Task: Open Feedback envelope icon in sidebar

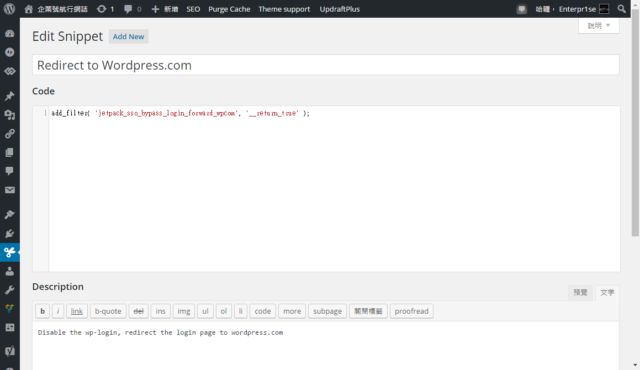Action: (x=9, y=190)
